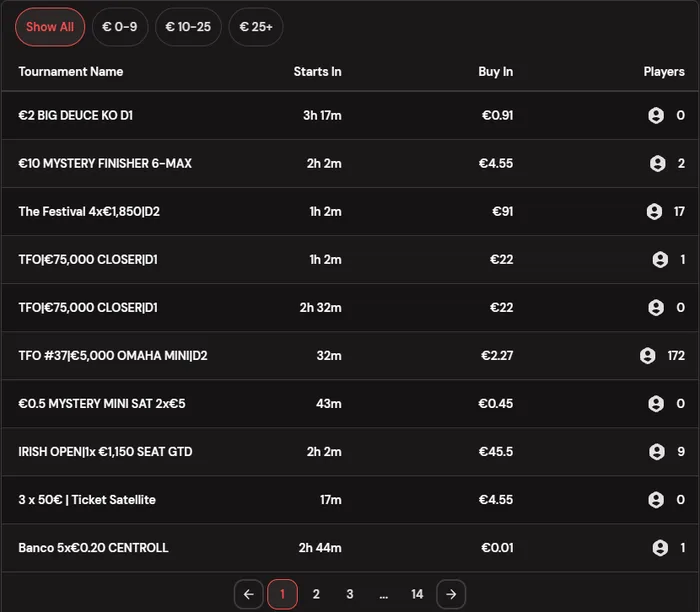
Task: Open pagination page 3
Action: tap(350, 594)
